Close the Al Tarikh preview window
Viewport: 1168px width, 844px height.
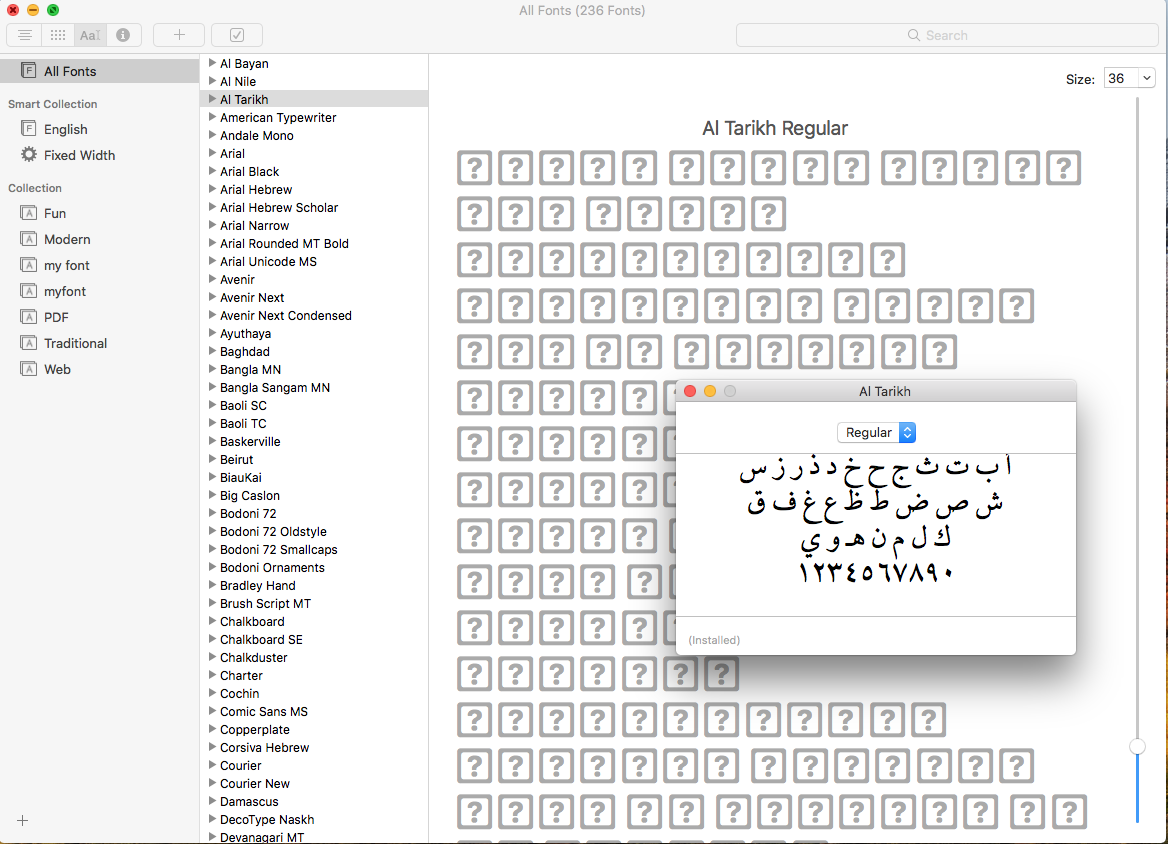(690, 391)
